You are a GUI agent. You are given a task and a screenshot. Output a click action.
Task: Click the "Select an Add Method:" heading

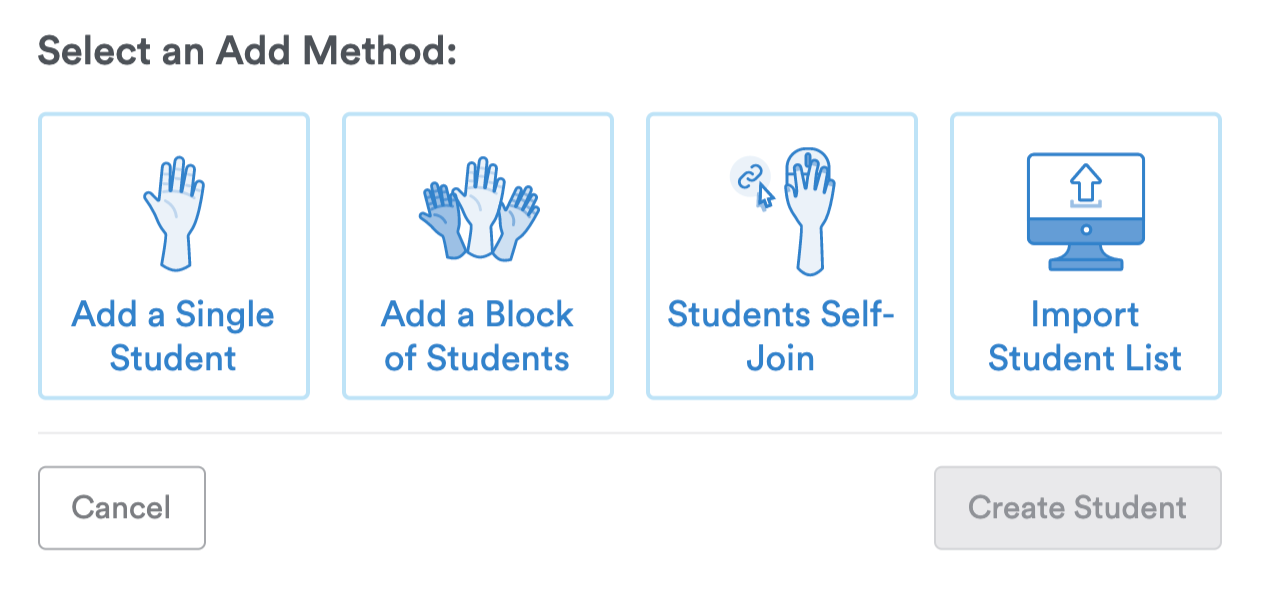[x=247, y=51]
